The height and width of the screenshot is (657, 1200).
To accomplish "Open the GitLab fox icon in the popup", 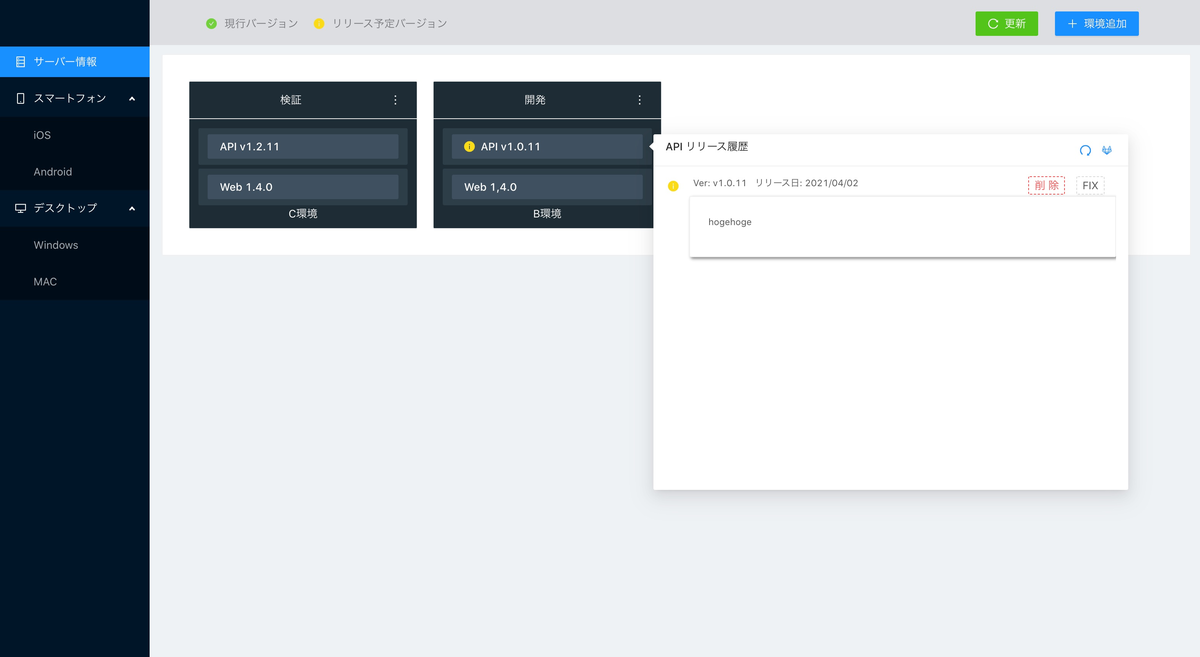I will tap(1107, 150).
